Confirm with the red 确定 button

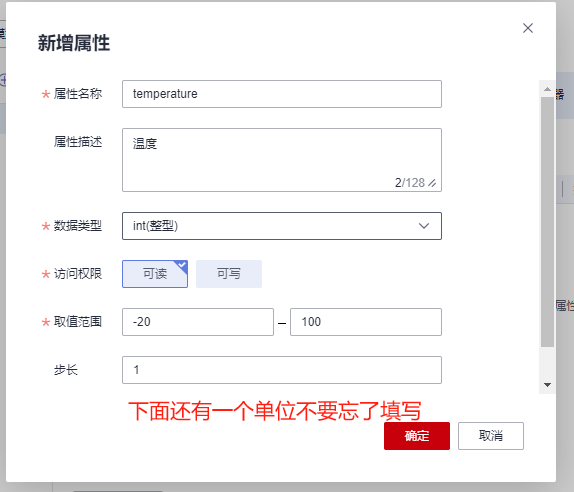pos(417,436)
